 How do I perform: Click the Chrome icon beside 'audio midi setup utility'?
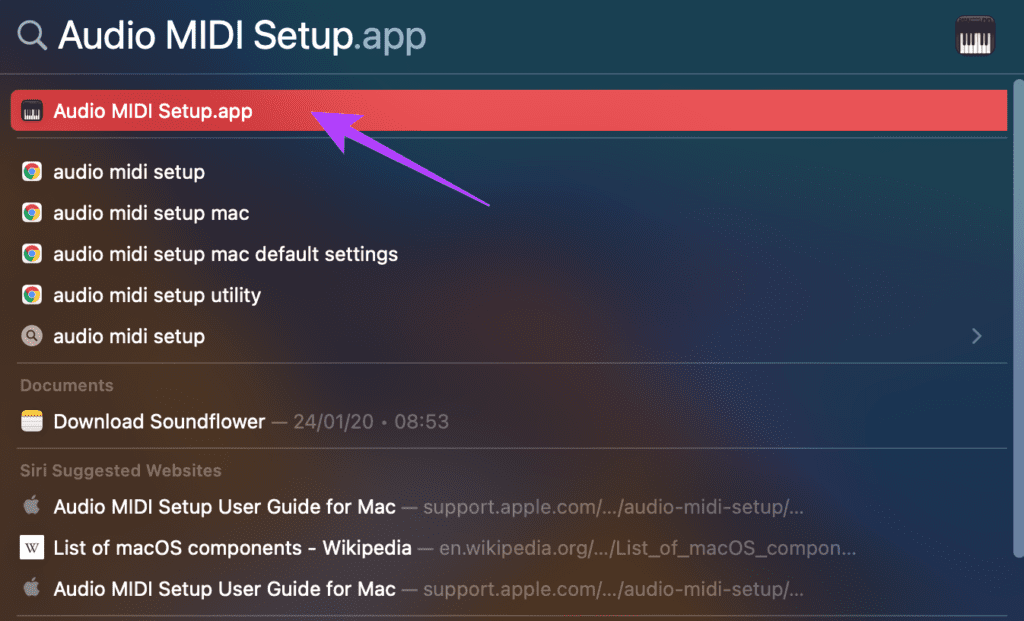click(31, 295)
